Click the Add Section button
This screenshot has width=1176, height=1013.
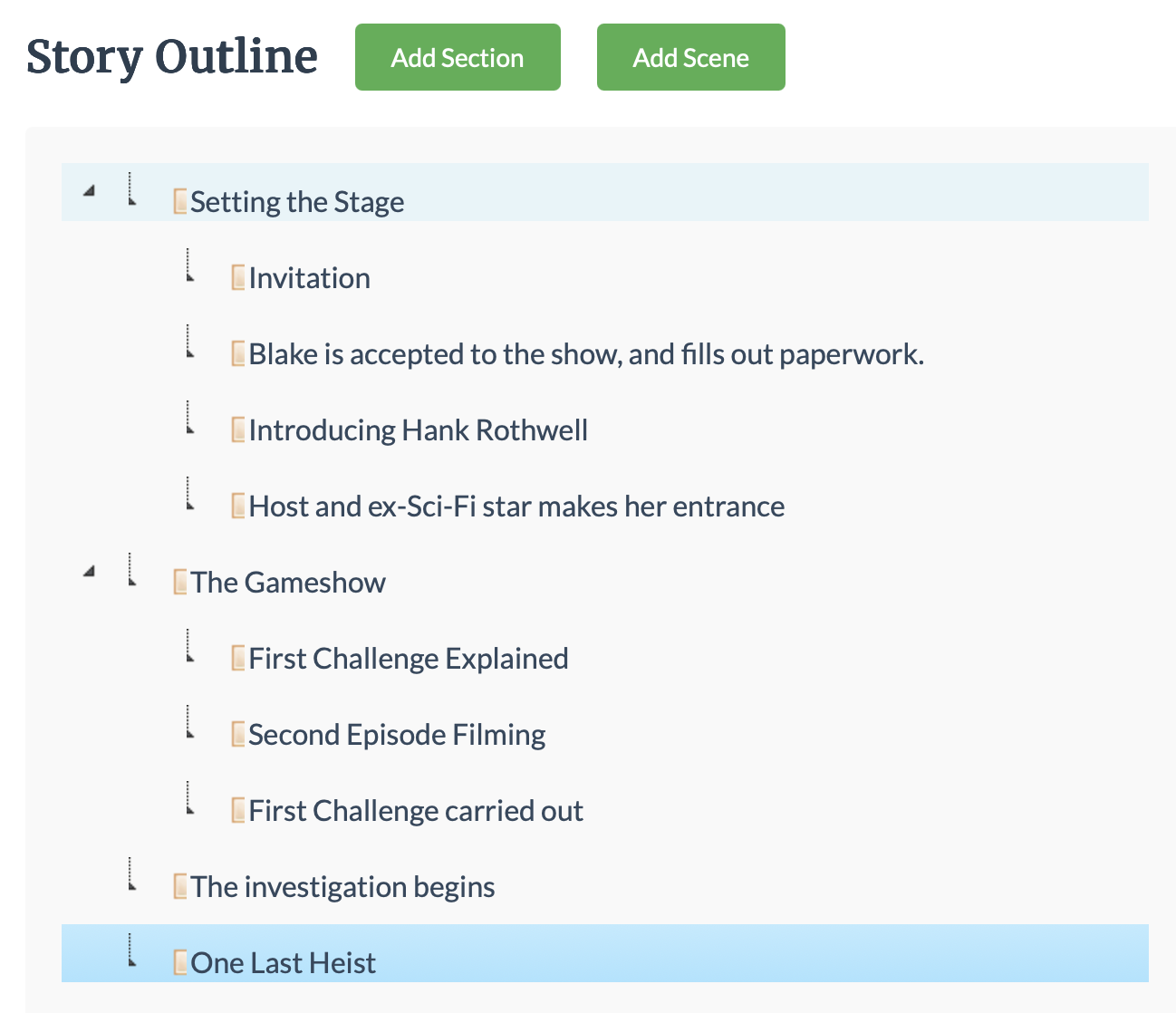coord(458,58)
